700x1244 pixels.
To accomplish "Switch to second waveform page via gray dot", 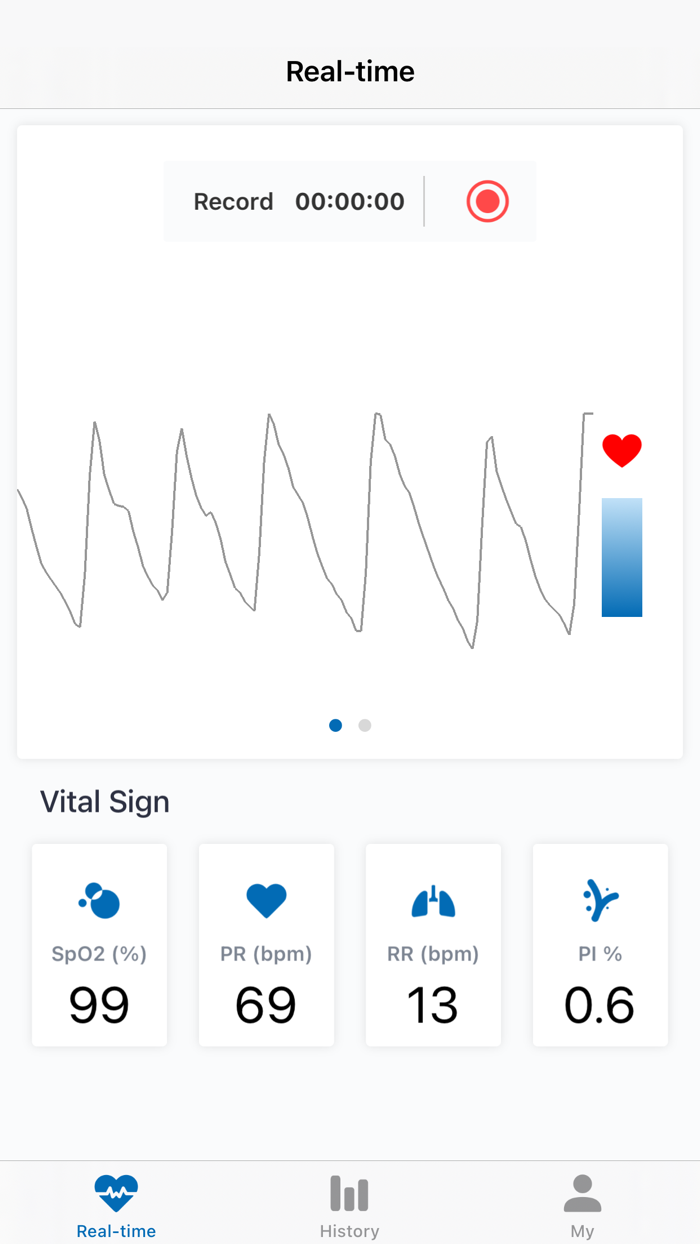I will (x=364, y=725).
